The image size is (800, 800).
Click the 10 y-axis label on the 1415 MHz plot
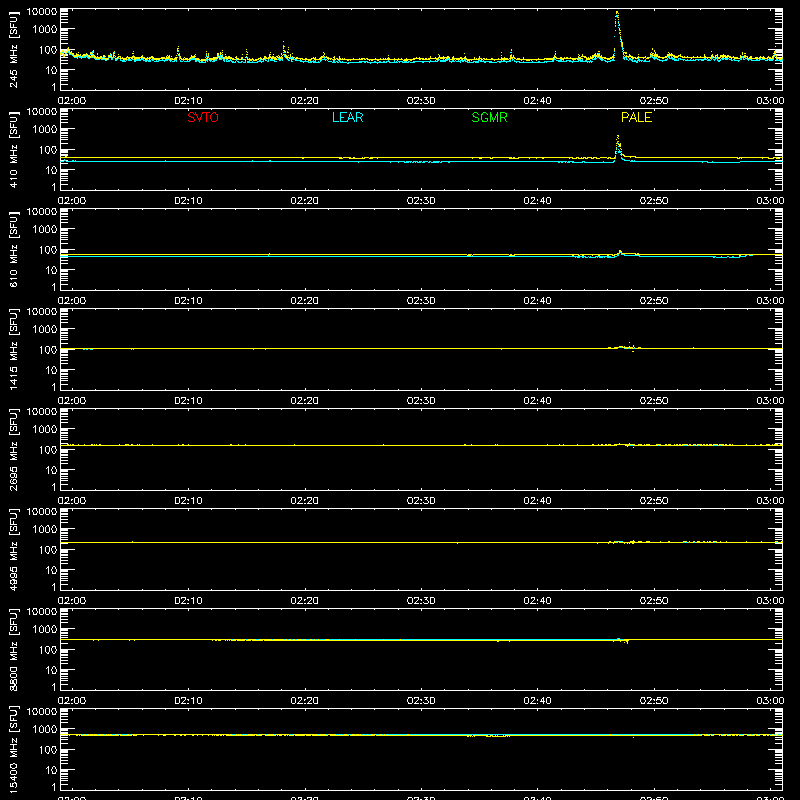pyautogui.click(x=52, y=370)
